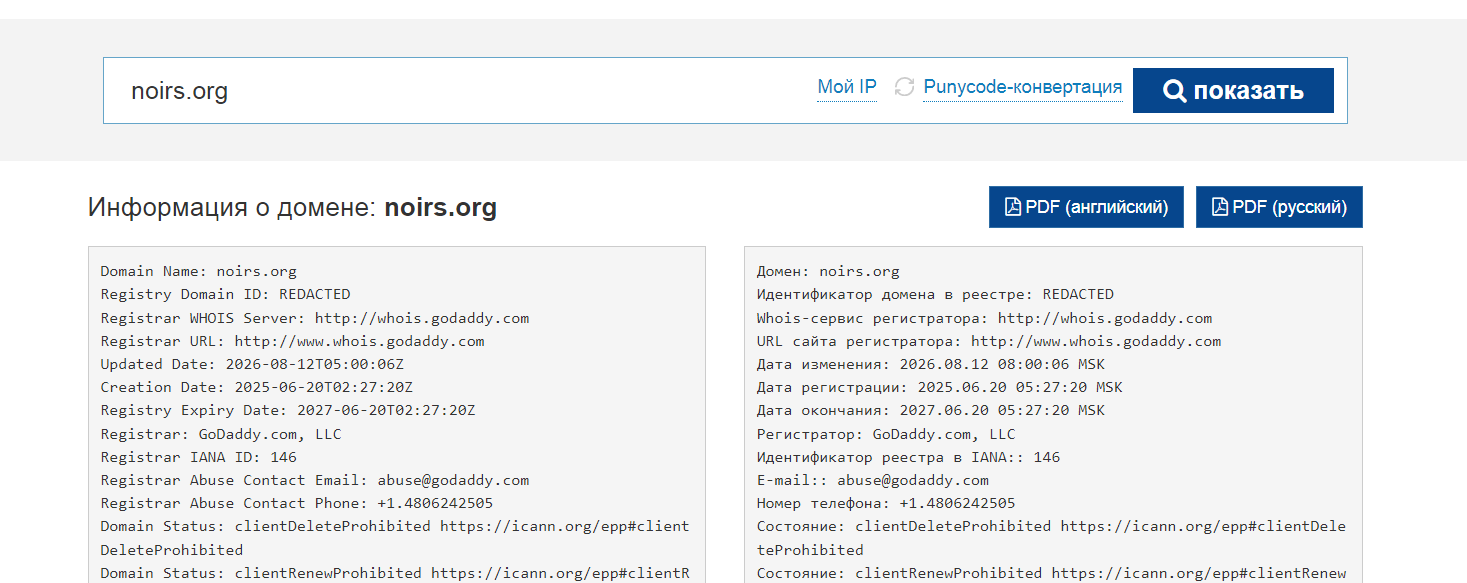Download PDF (английский) report
The image size is (1467, 583).
click(x=1086, y=207)
